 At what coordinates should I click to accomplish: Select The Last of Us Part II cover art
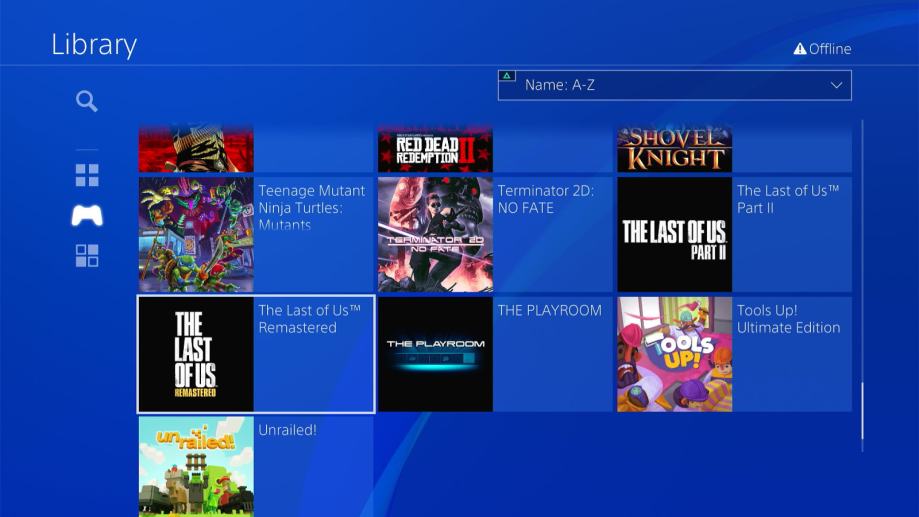(675, 234)
